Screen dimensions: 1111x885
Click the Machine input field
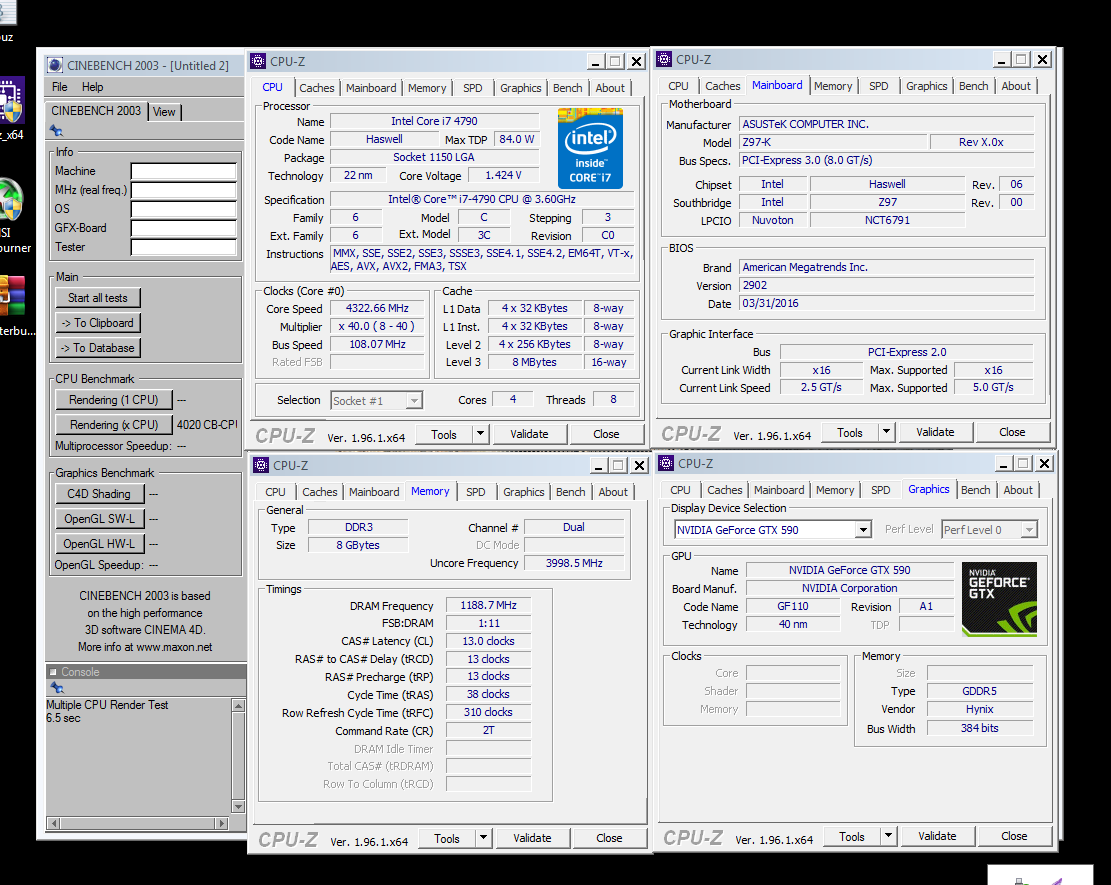[184, 171]
